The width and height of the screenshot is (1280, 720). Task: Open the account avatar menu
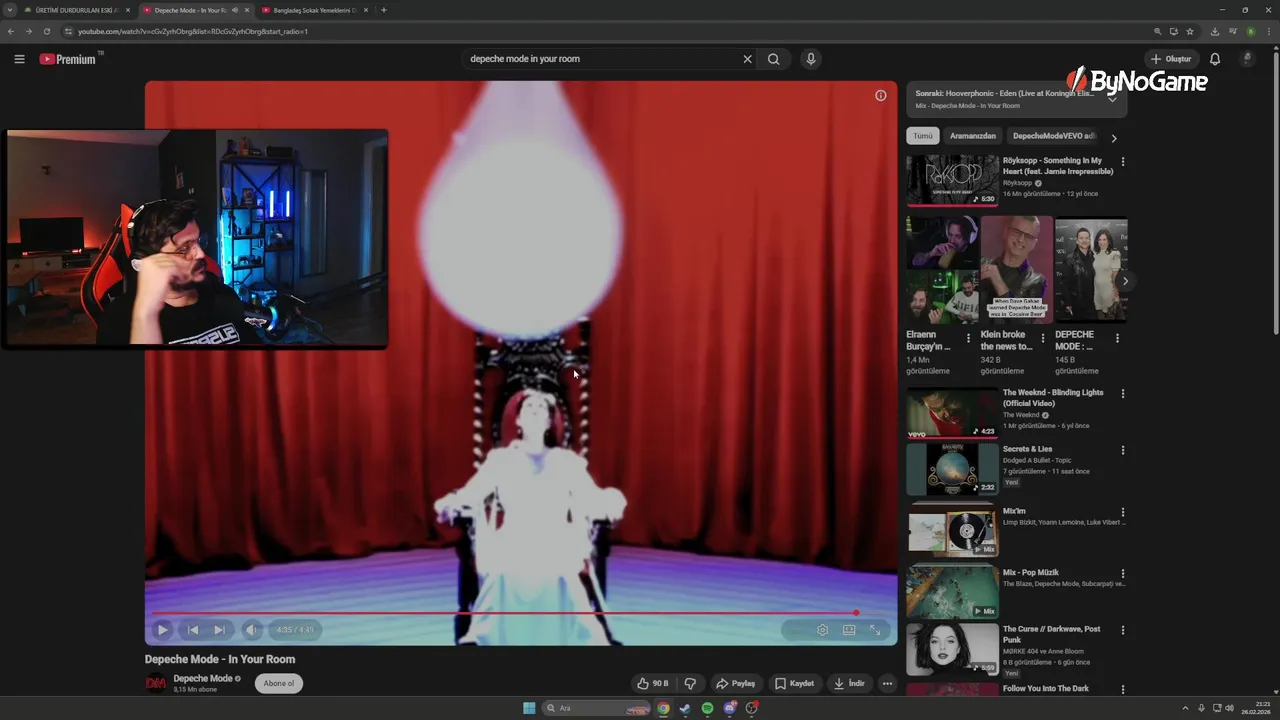click(x=1246, y=59)
